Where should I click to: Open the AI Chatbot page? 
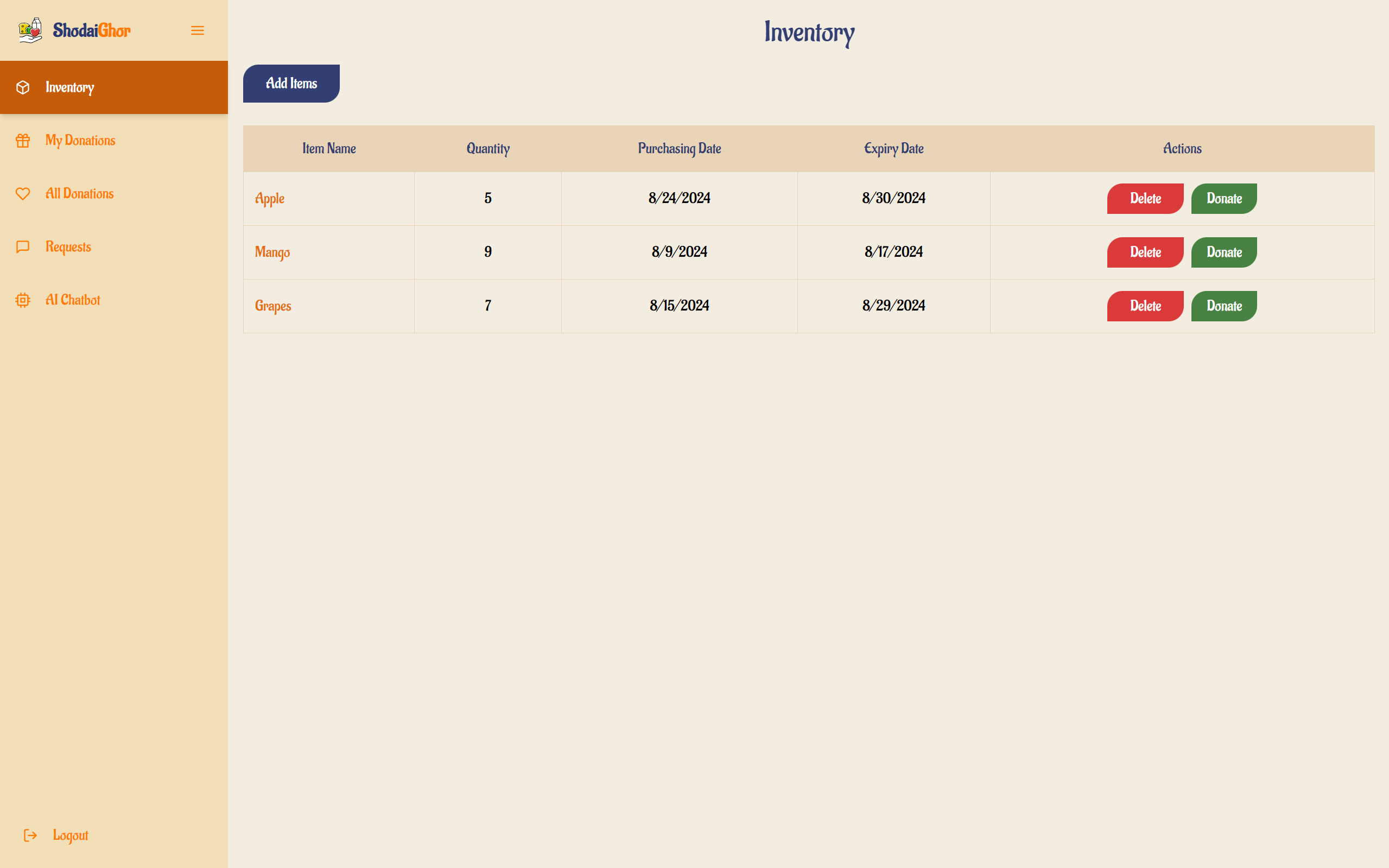pos(73,300)
